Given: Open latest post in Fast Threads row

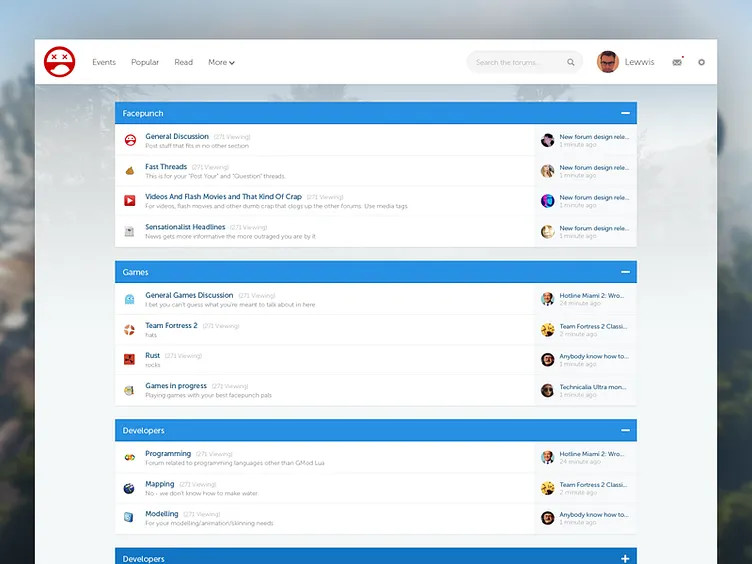Looking at the screenshot, I should [x=594, y=167].
